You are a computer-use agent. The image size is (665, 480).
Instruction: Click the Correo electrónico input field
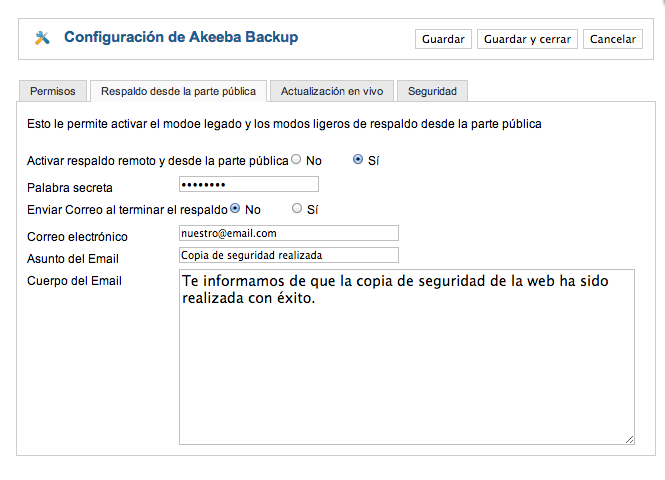click(x=289, y=233)
